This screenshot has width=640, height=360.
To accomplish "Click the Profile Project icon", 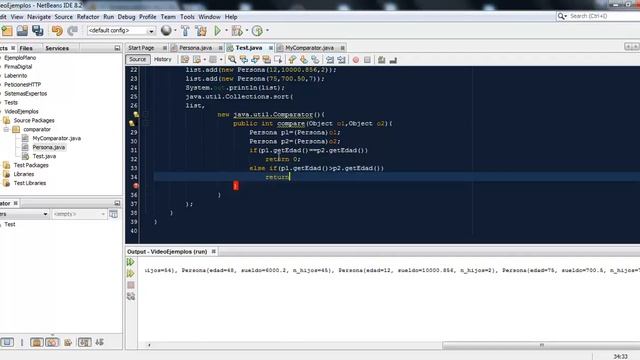I will click(257, 31).
